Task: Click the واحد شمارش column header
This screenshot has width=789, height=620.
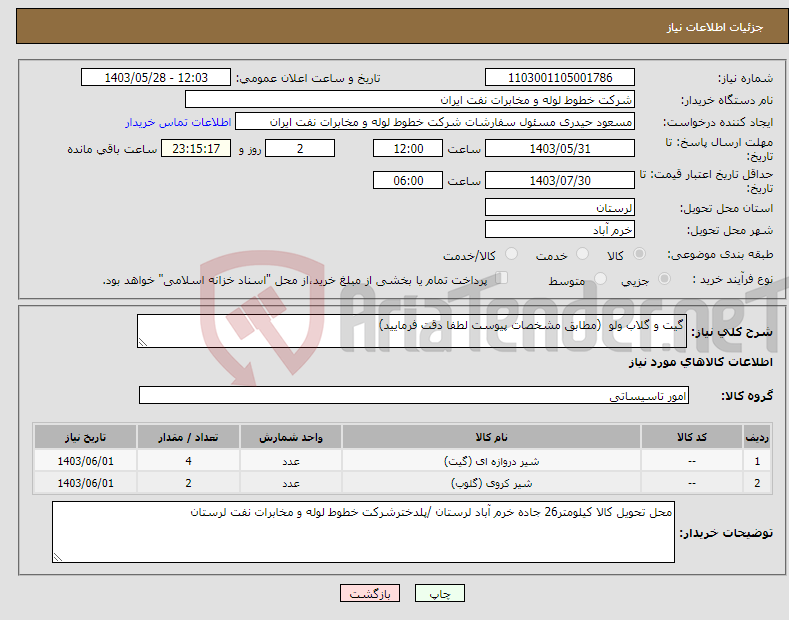Action: [x=291, y=437]
